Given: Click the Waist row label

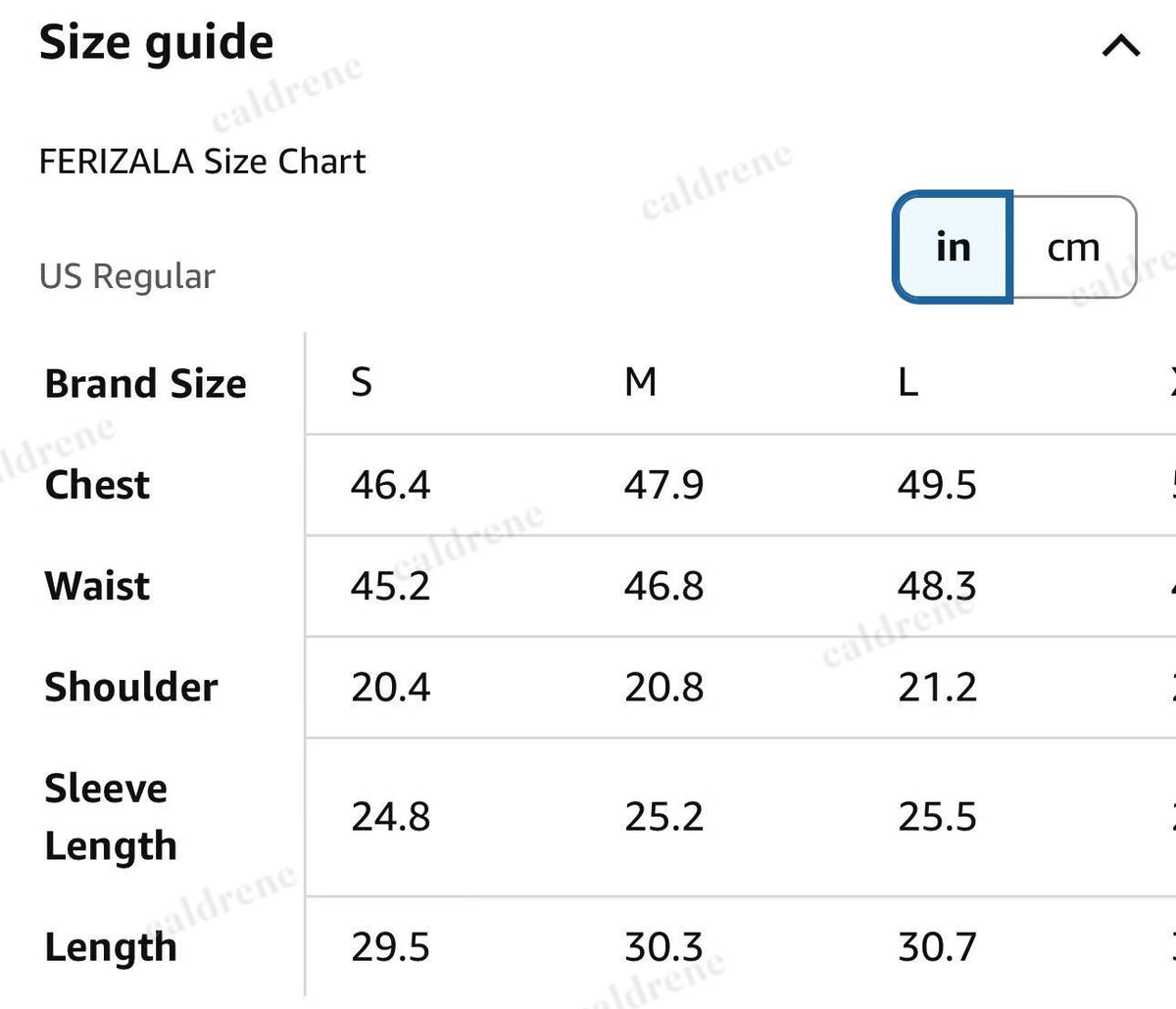Looking at the screenshot, I should click(x=97, y=586).
